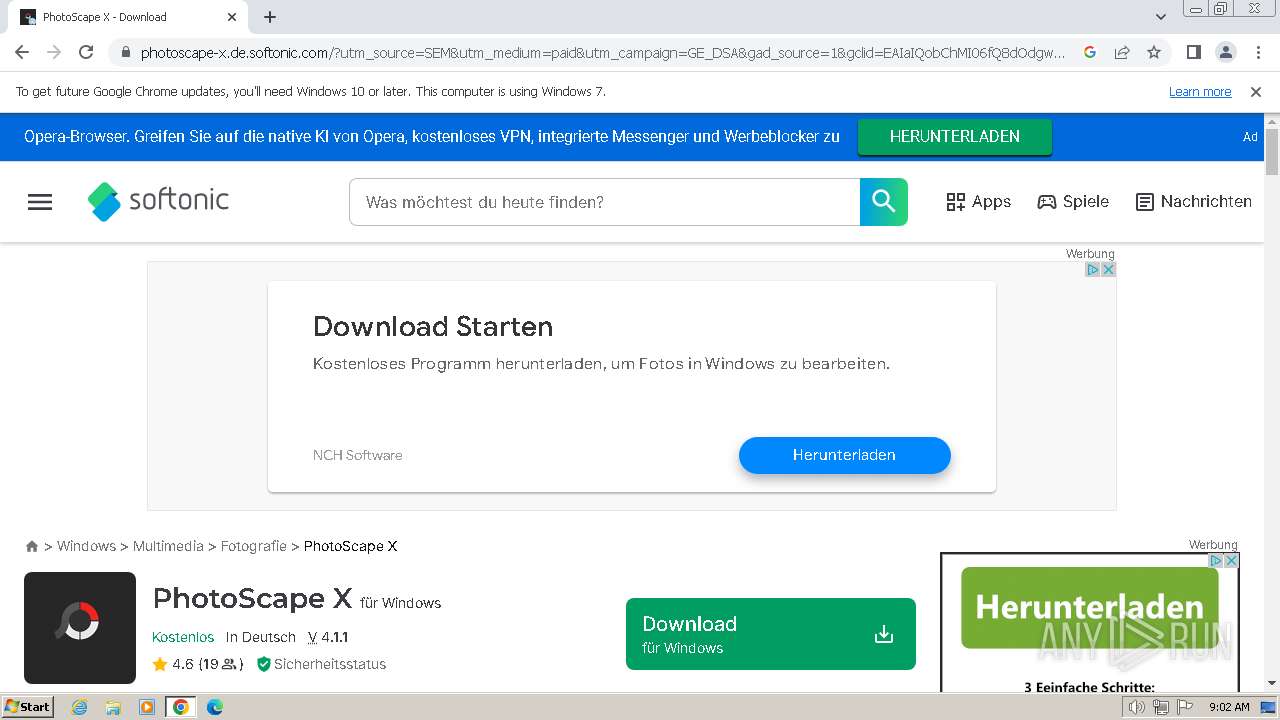Open the Multimedia breadcrumb link
The width and height of the screenshot is (1280, 720).
pos(168,546)
